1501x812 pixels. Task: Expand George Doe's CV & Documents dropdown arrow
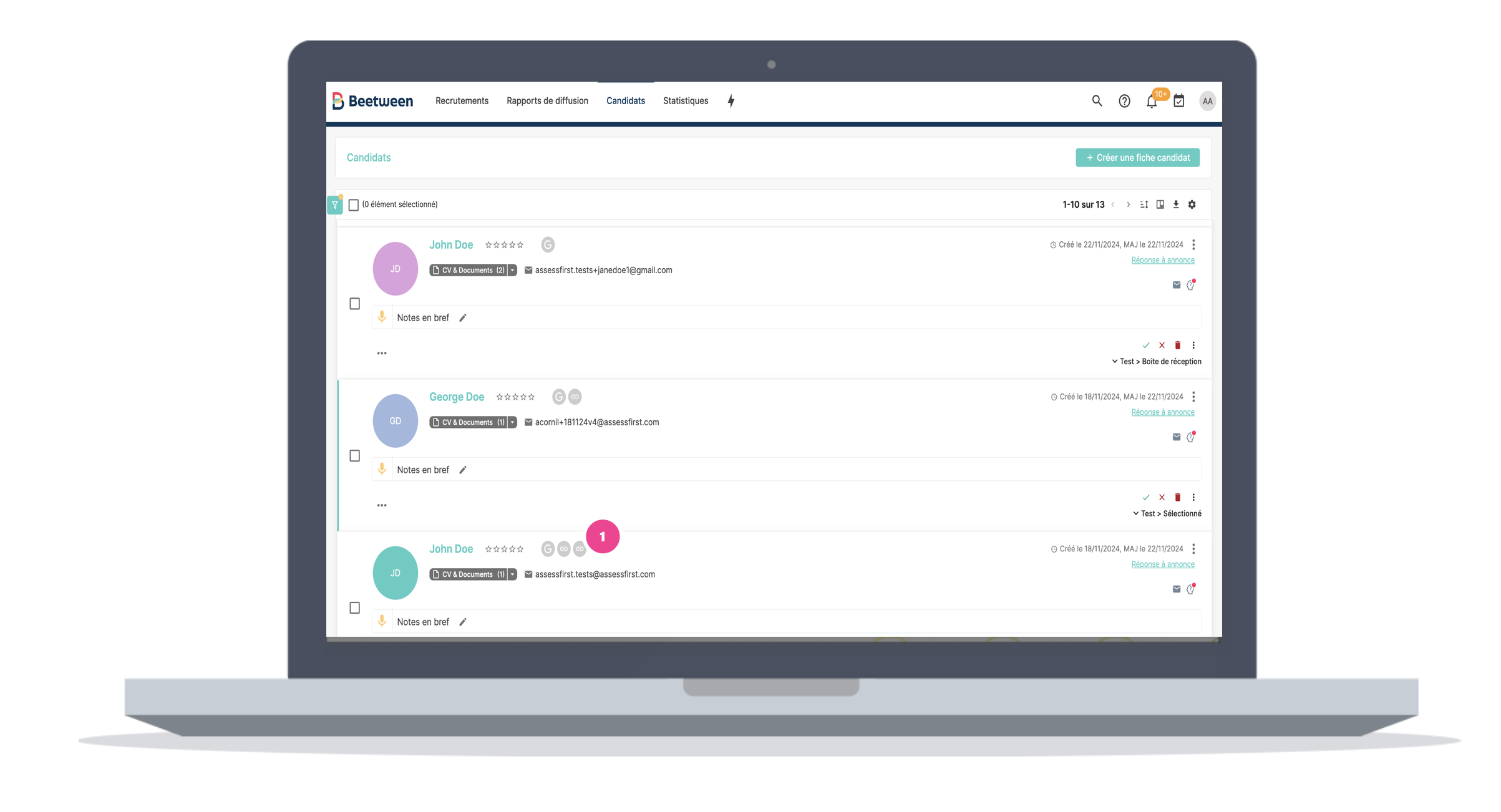click(512, 422)
